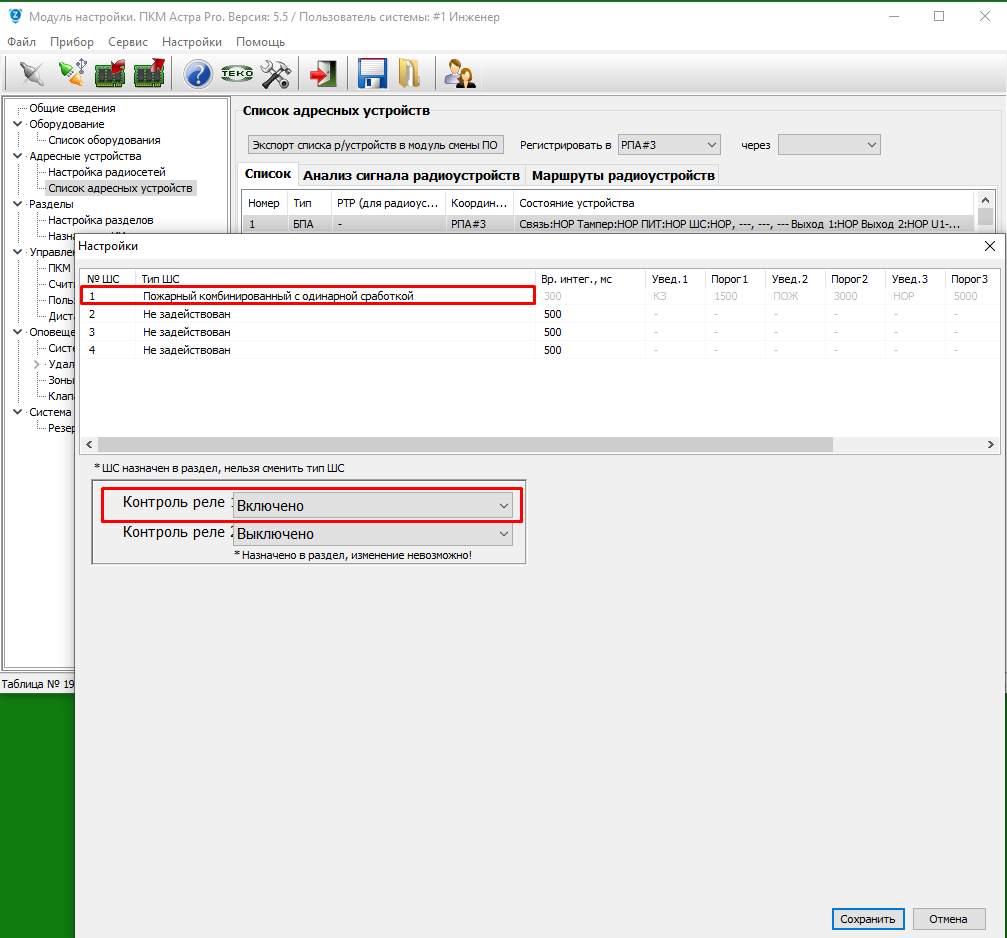Click the users icon in toolbar

click(x=459, y=73)
